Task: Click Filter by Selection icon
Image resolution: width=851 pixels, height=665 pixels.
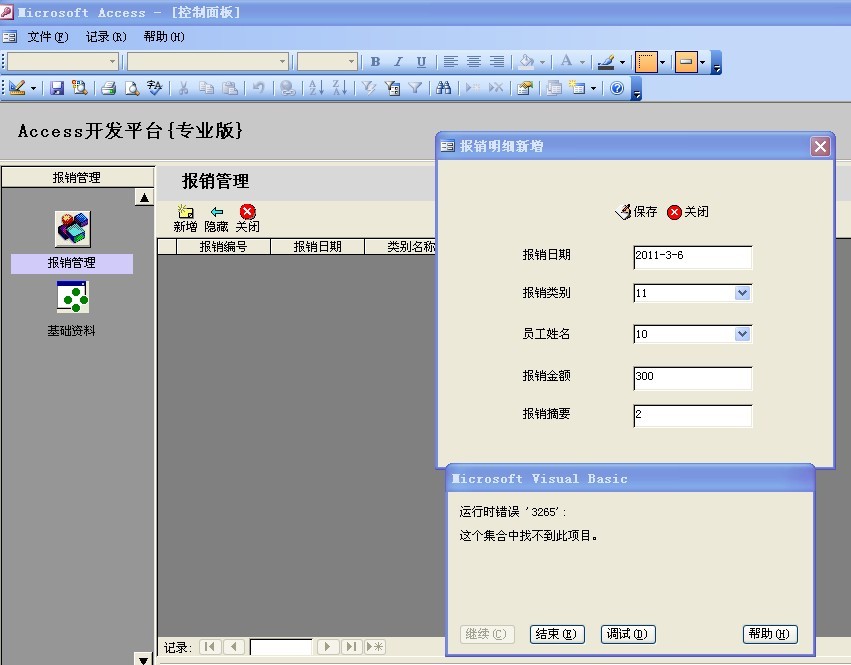Action: click(369, 88)
